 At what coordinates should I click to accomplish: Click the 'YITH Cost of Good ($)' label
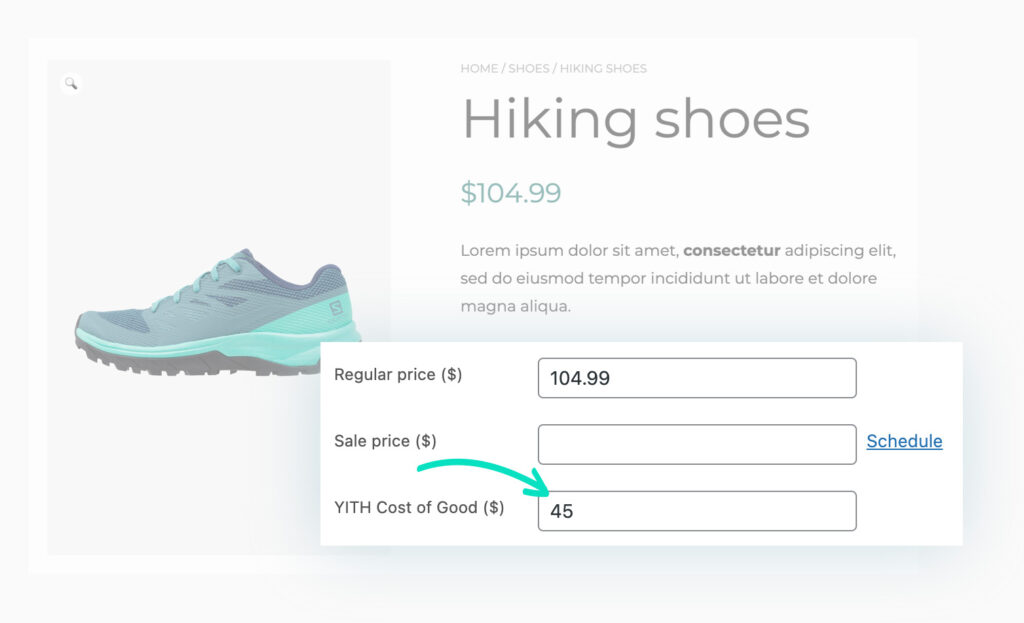click(x=419, y=508)
